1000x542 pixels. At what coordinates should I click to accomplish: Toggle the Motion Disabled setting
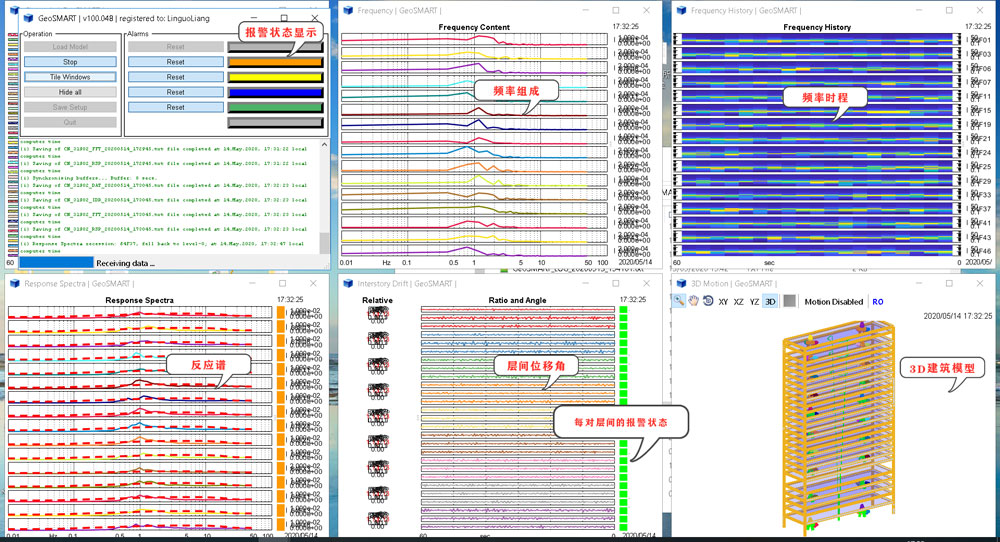[833, 301]
